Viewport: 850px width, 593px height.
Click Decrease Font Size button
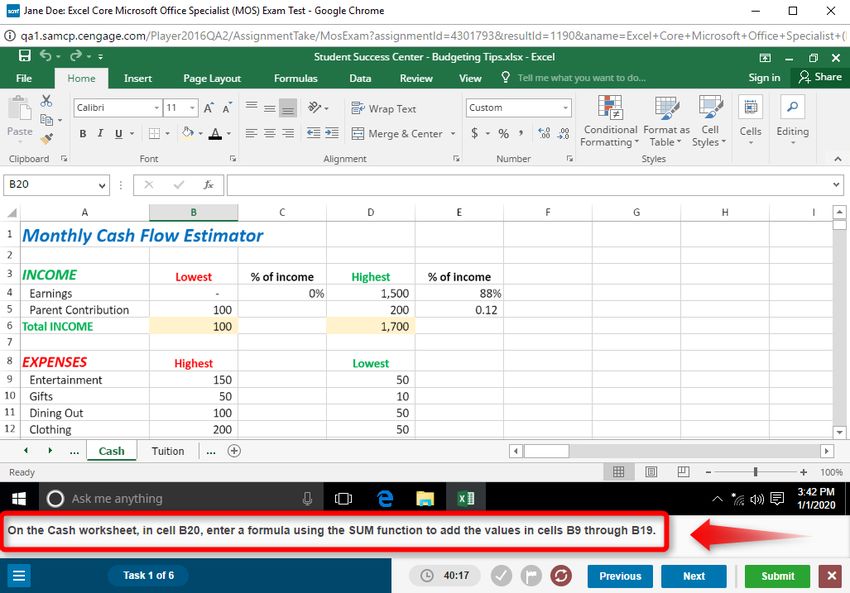[x=227, y=108]
